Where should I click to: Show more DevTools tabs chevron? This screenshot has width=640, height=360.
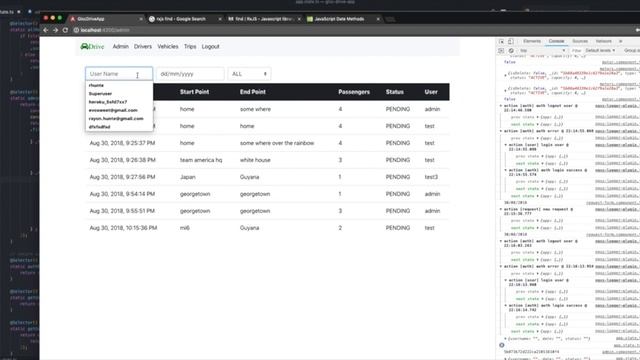(x=620, y=41)
